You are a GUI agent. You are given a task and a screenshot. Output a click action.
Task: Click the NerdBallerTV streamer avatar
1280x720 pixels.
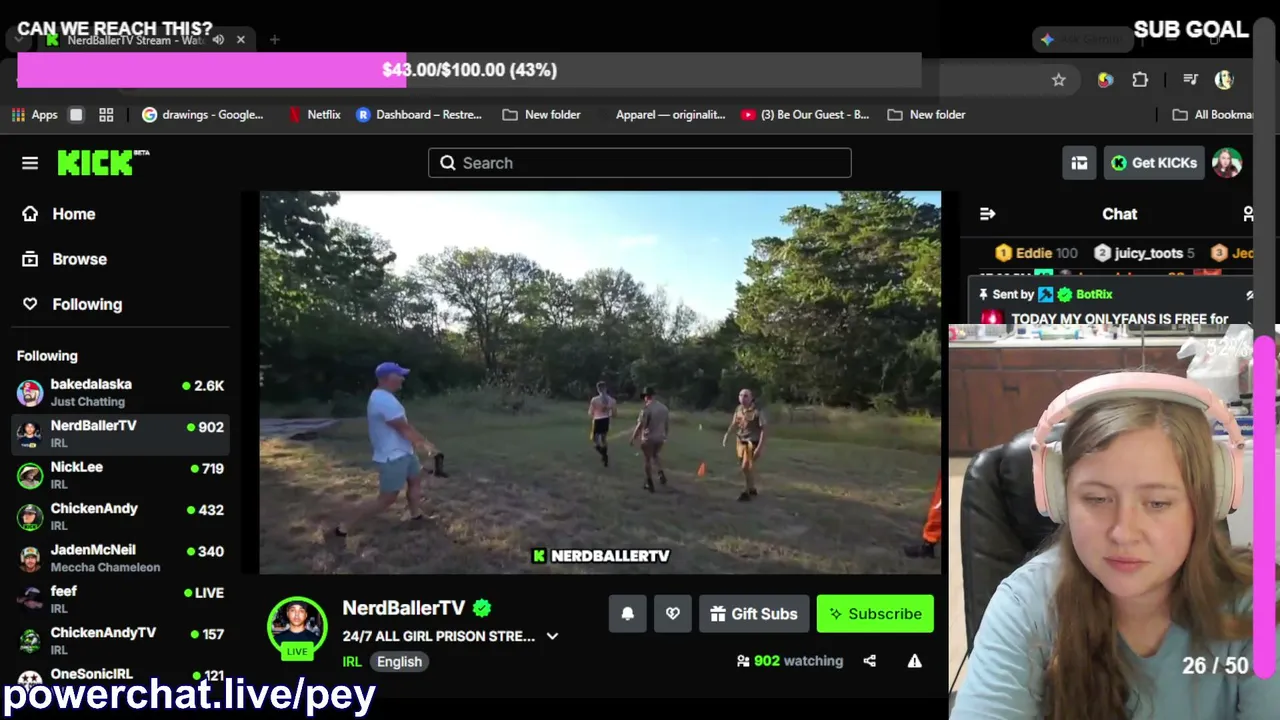(x=297, y=626)
